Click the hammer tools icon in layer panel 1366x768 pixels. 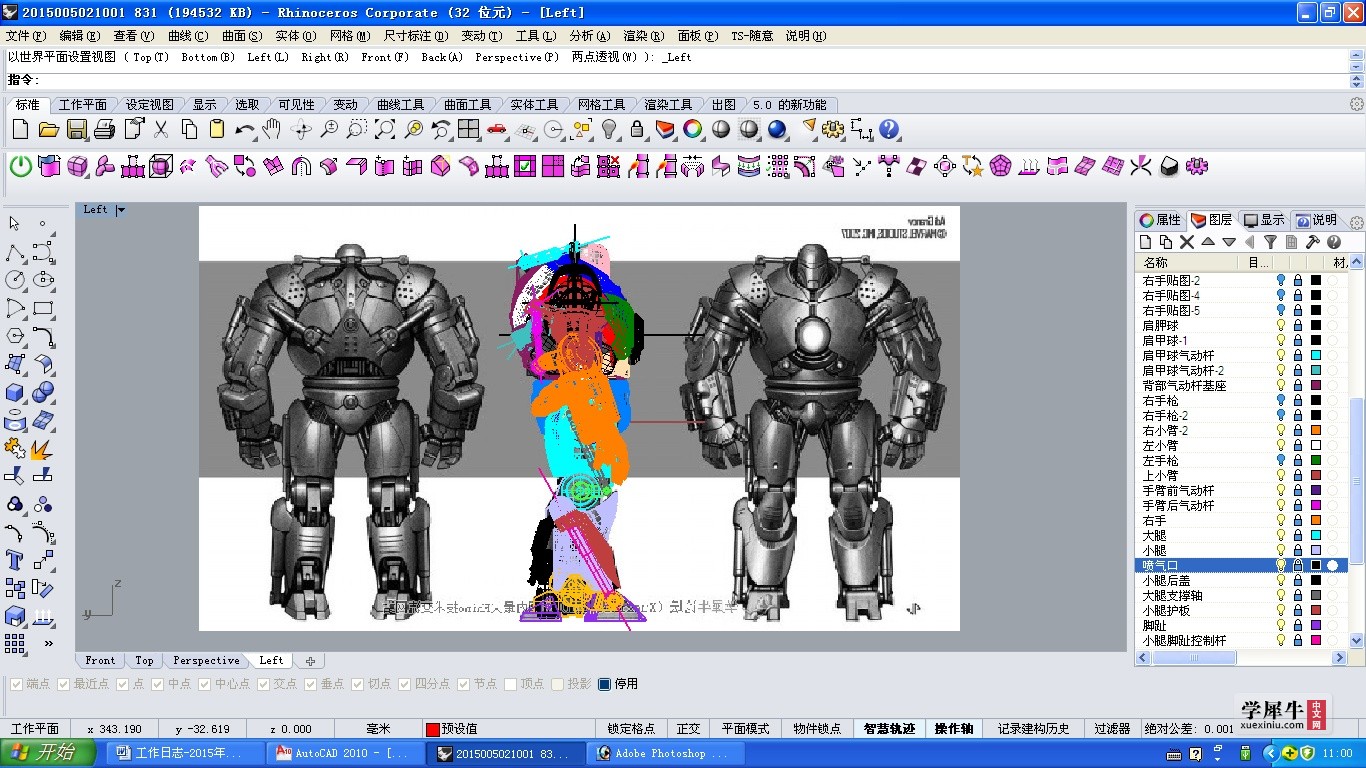click(1313, 242)
